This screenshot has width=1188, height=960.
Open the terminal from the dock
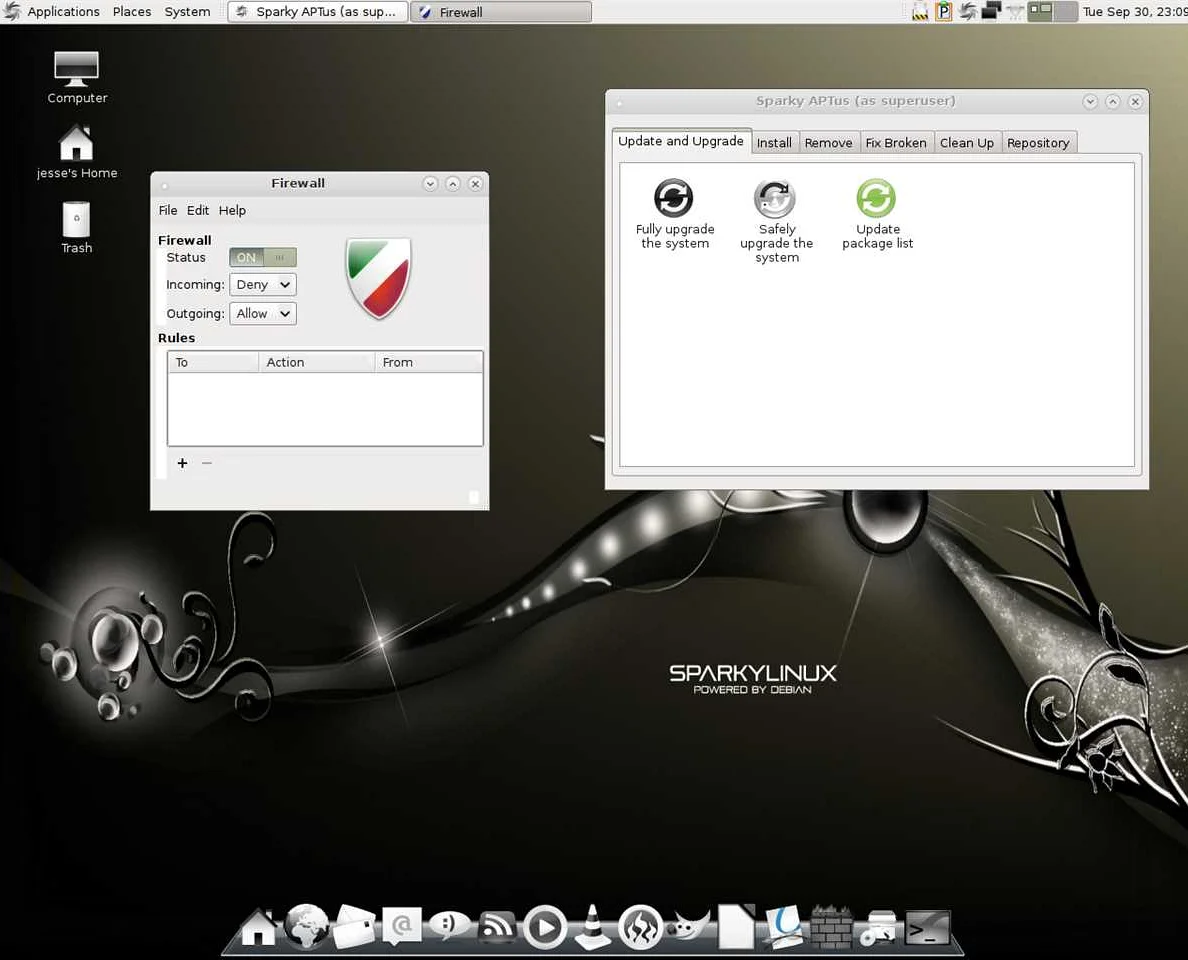point(927,927)
